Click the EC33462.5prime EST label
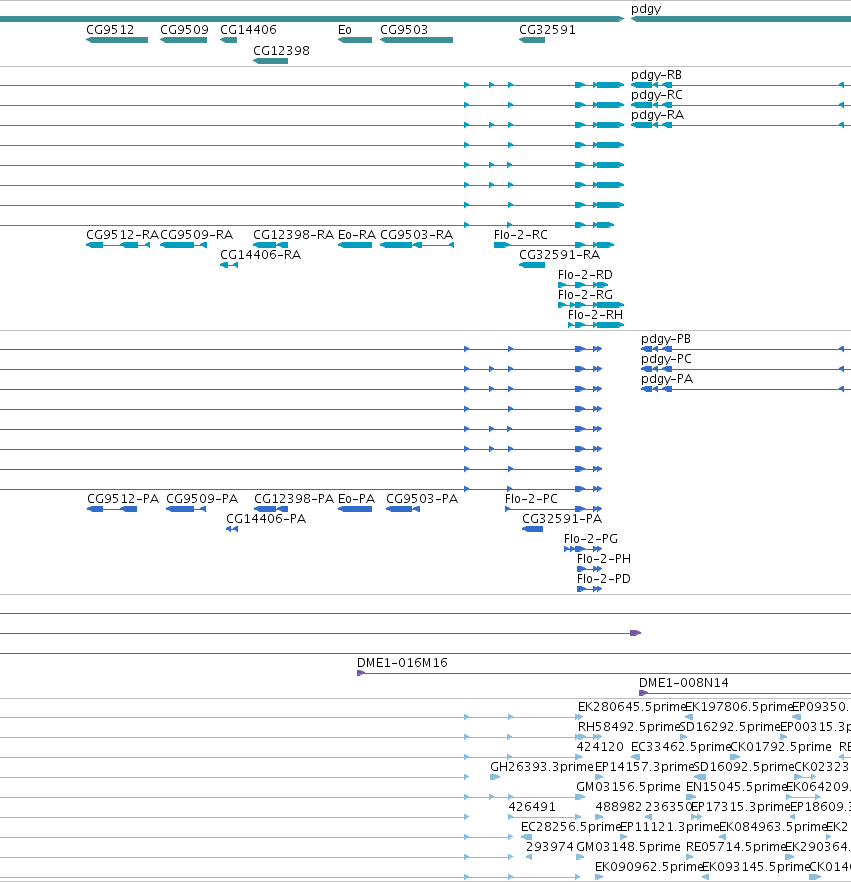851x882 pixels. [681, 747]
